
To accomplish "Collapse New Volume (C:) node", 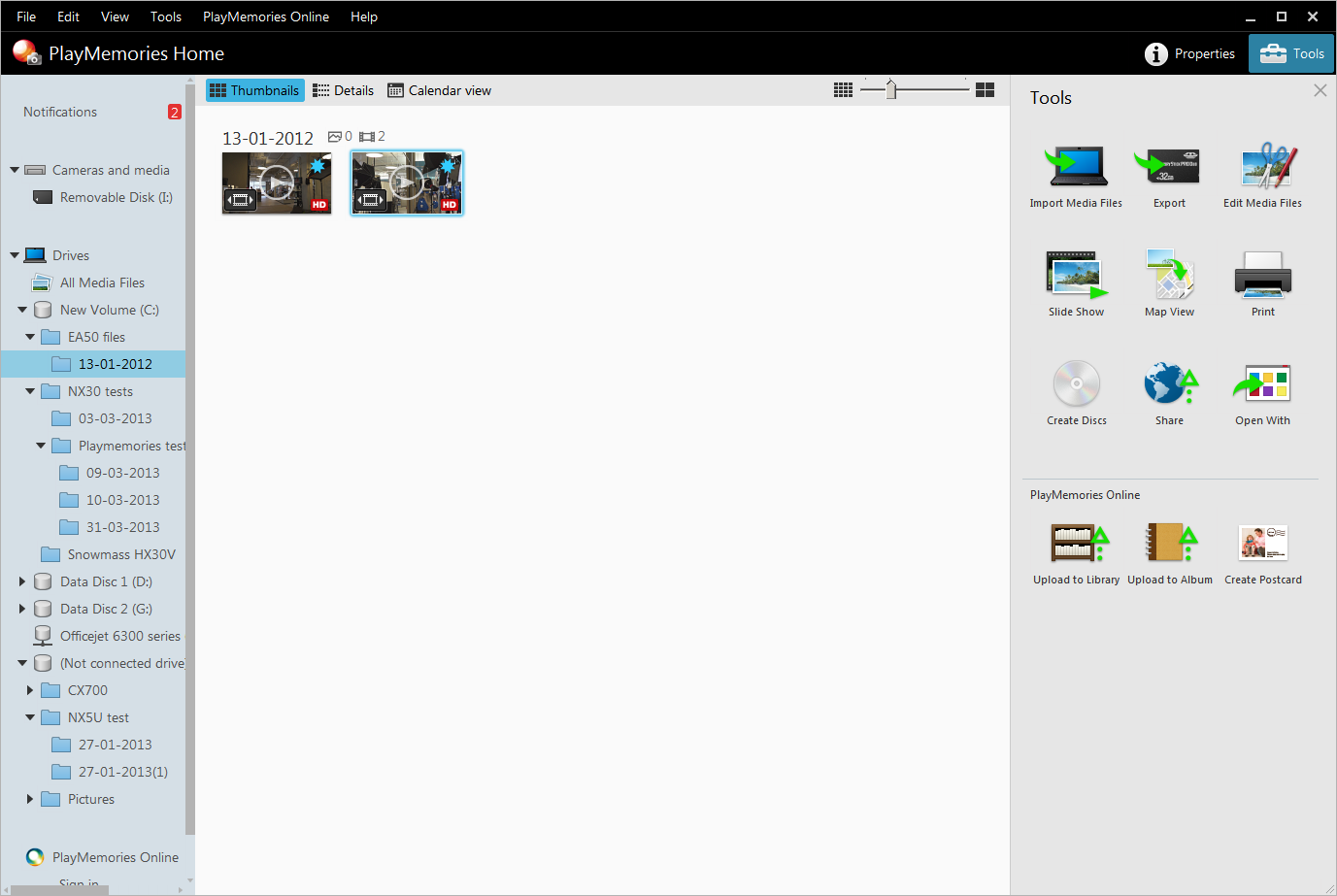I will click(22, 310).
